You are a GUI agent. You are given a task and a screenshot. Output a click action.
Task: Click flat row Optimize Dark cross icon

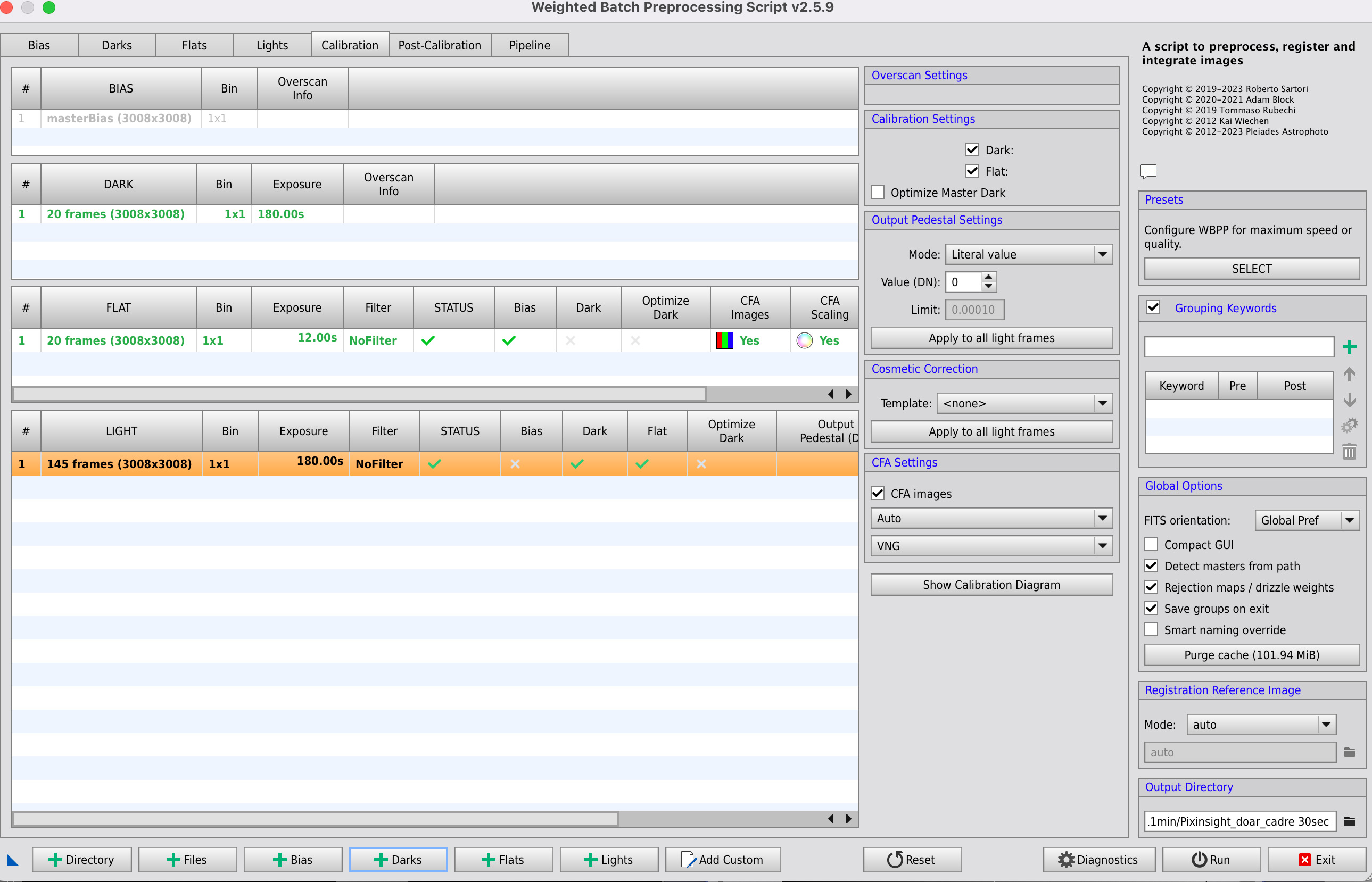(635, 340)
